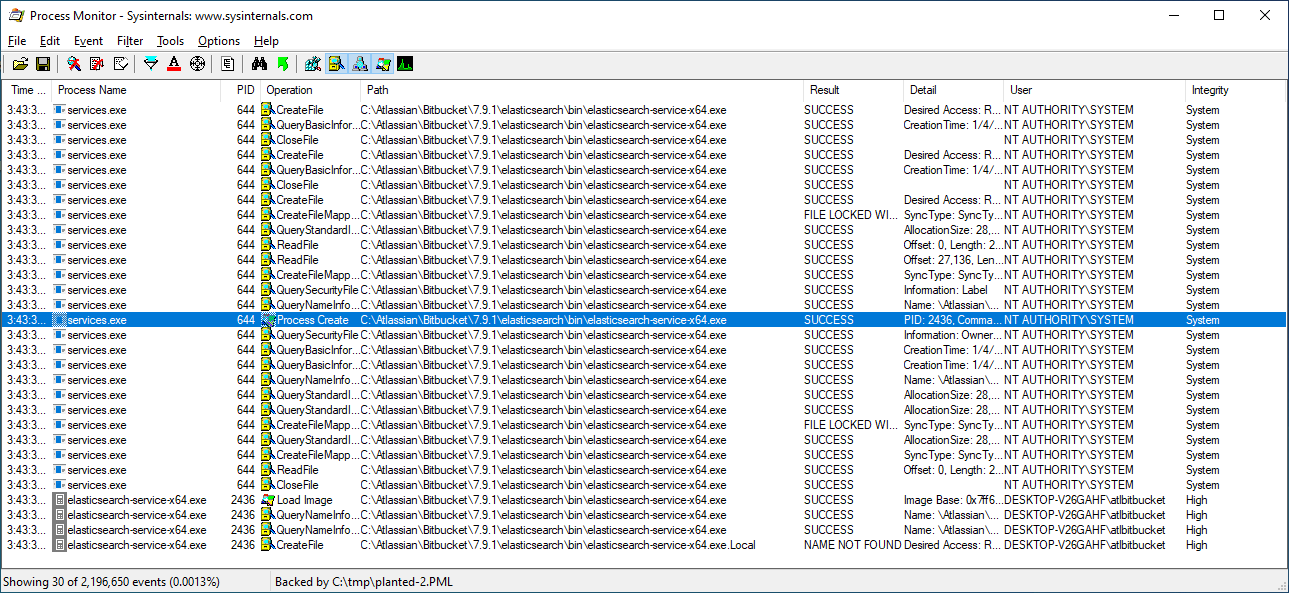1289x593 pixels.
Task: Open the Filter dialog funnel icon
Action: pos(151,64)
